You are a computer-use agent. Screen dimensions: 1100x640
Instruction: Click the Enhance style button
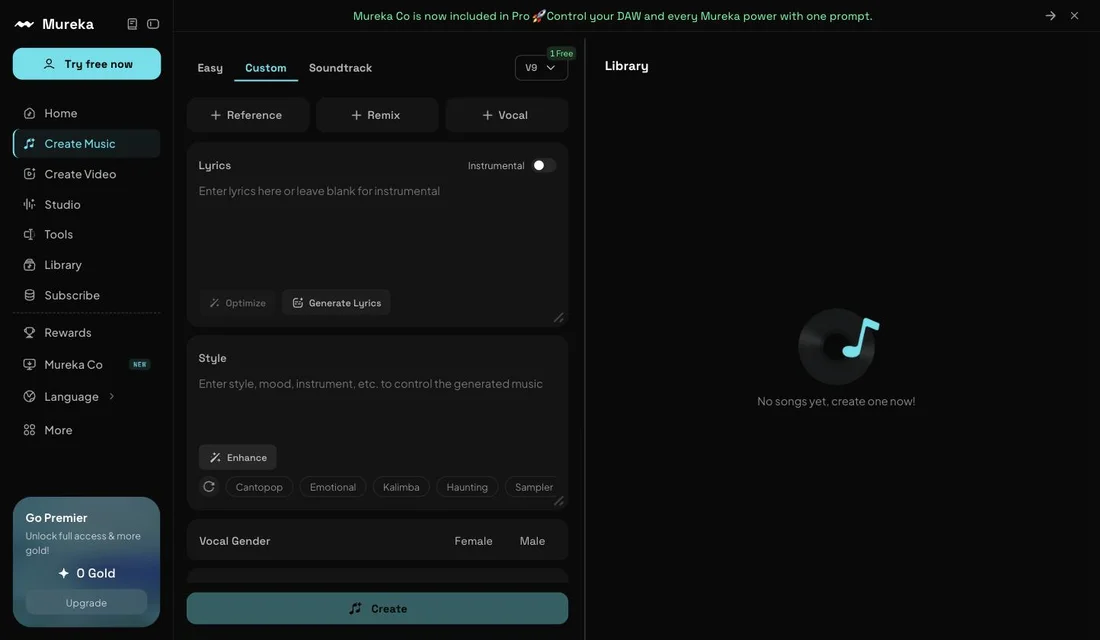[238, 458]
